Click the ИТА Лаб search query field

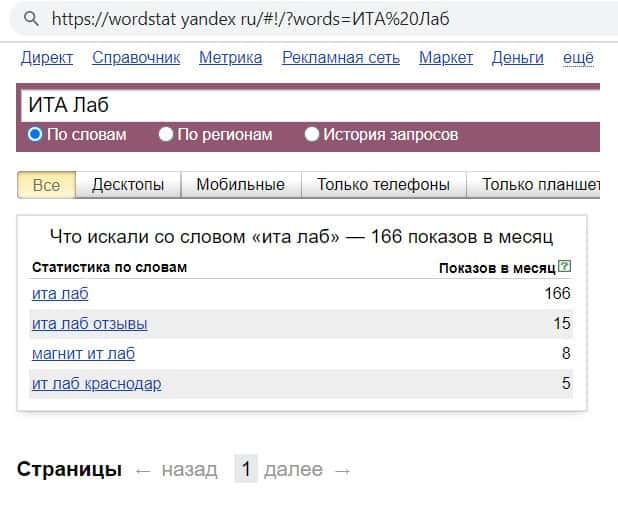[311, 106]
